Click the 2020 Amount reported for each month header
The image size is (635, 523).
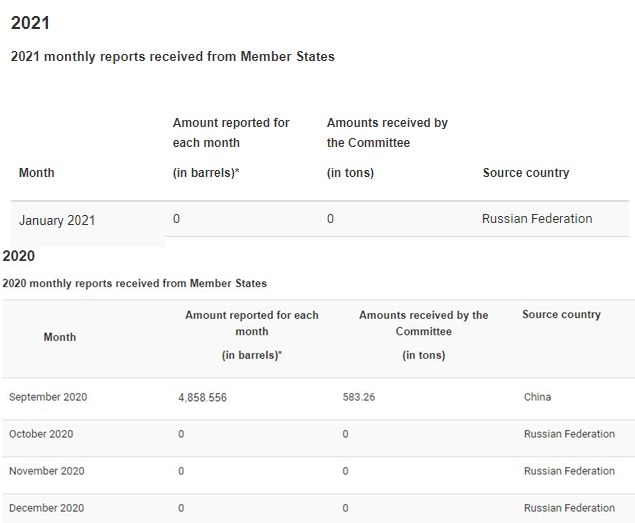pos(252,335)
